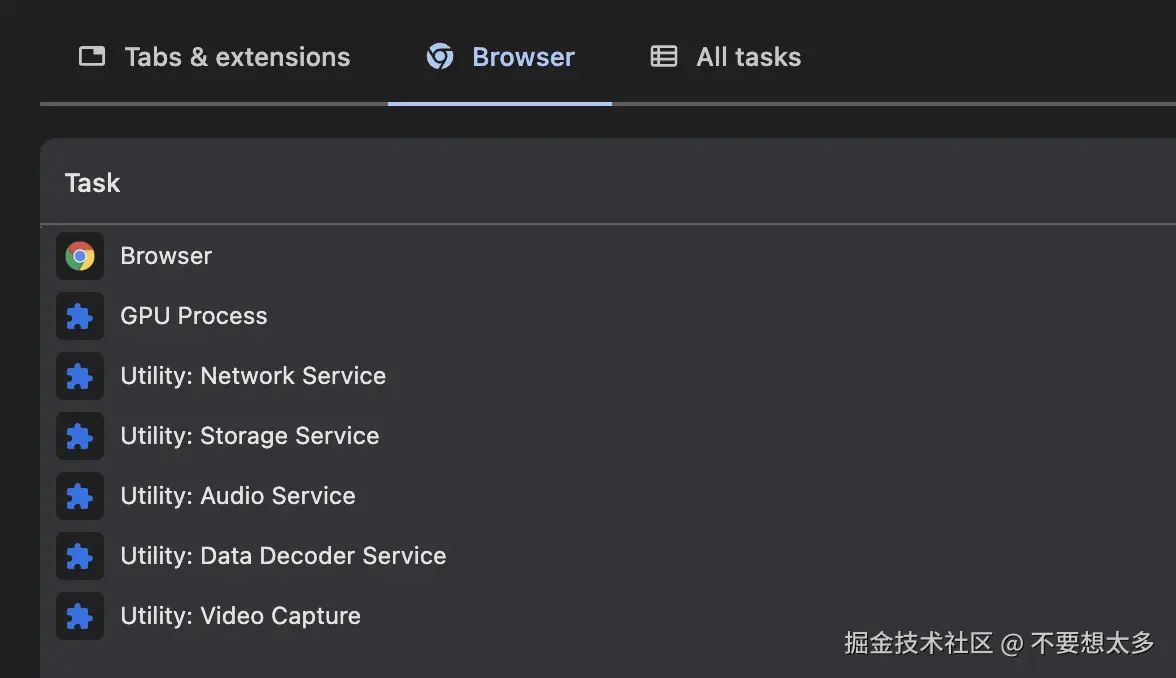Click the puzzle icon for Network Service
1176x678 pixels.
click(x=80, y=376)
